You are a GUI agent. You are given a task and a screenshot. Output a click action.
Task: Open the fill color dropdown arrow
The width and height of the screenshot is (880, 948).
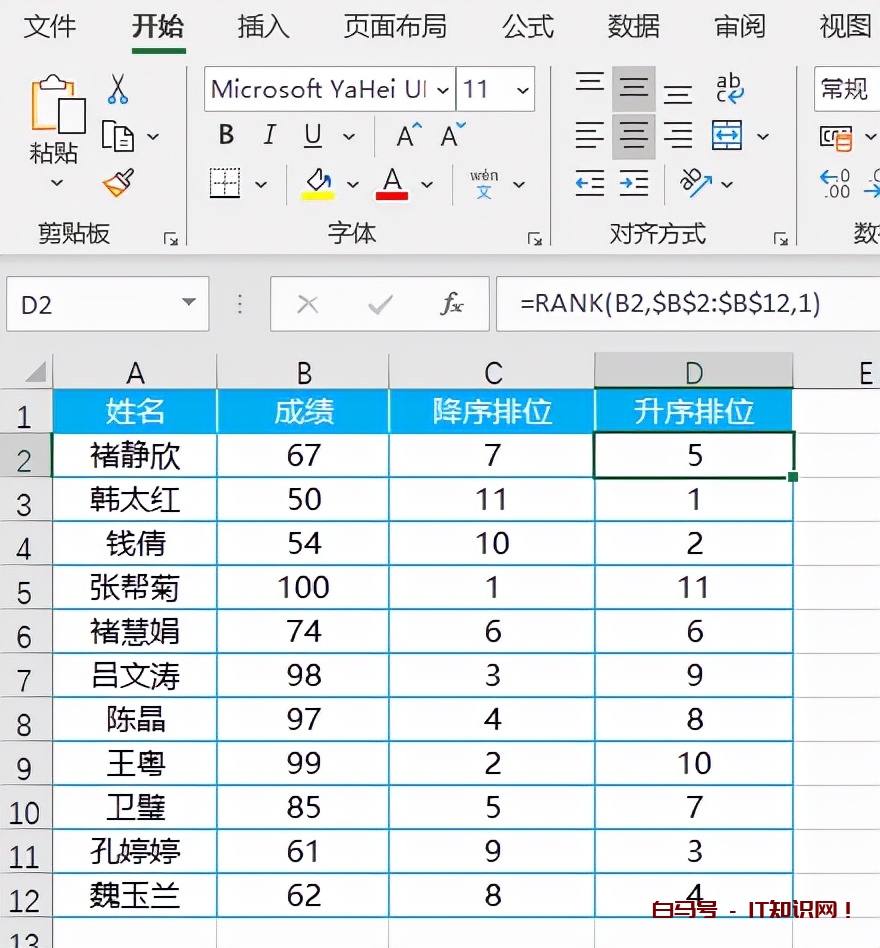click(x=352, y=185)
